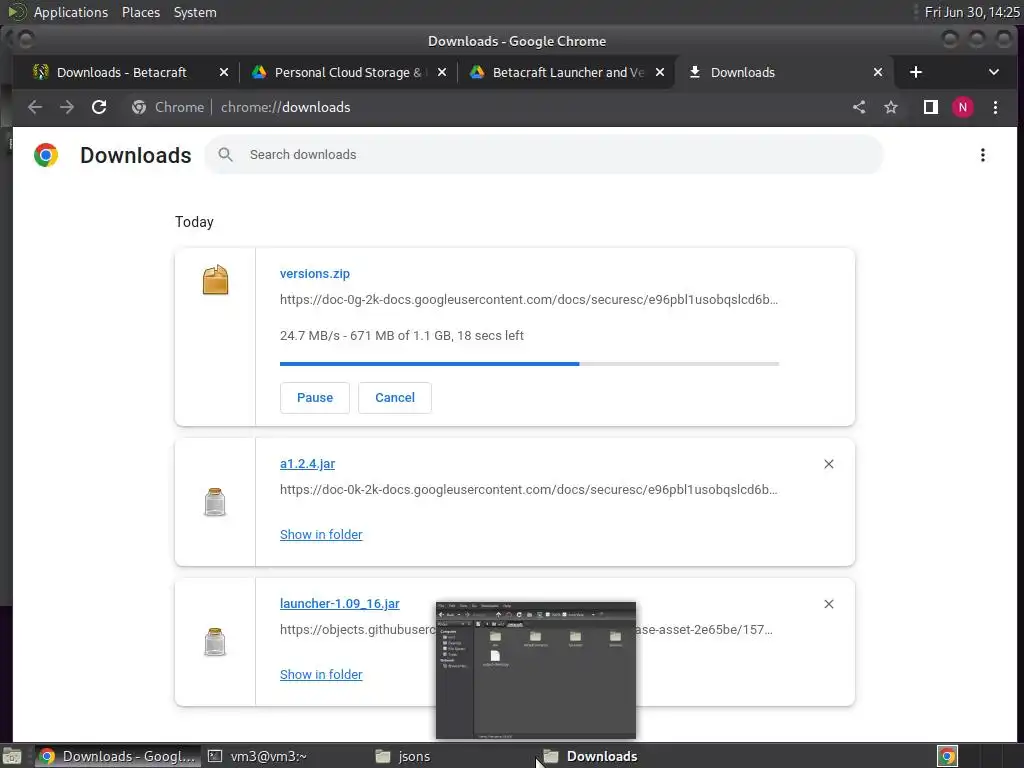Open the profile avatar labeled N
The image size is (1024, 768).
tap(963, 107)
